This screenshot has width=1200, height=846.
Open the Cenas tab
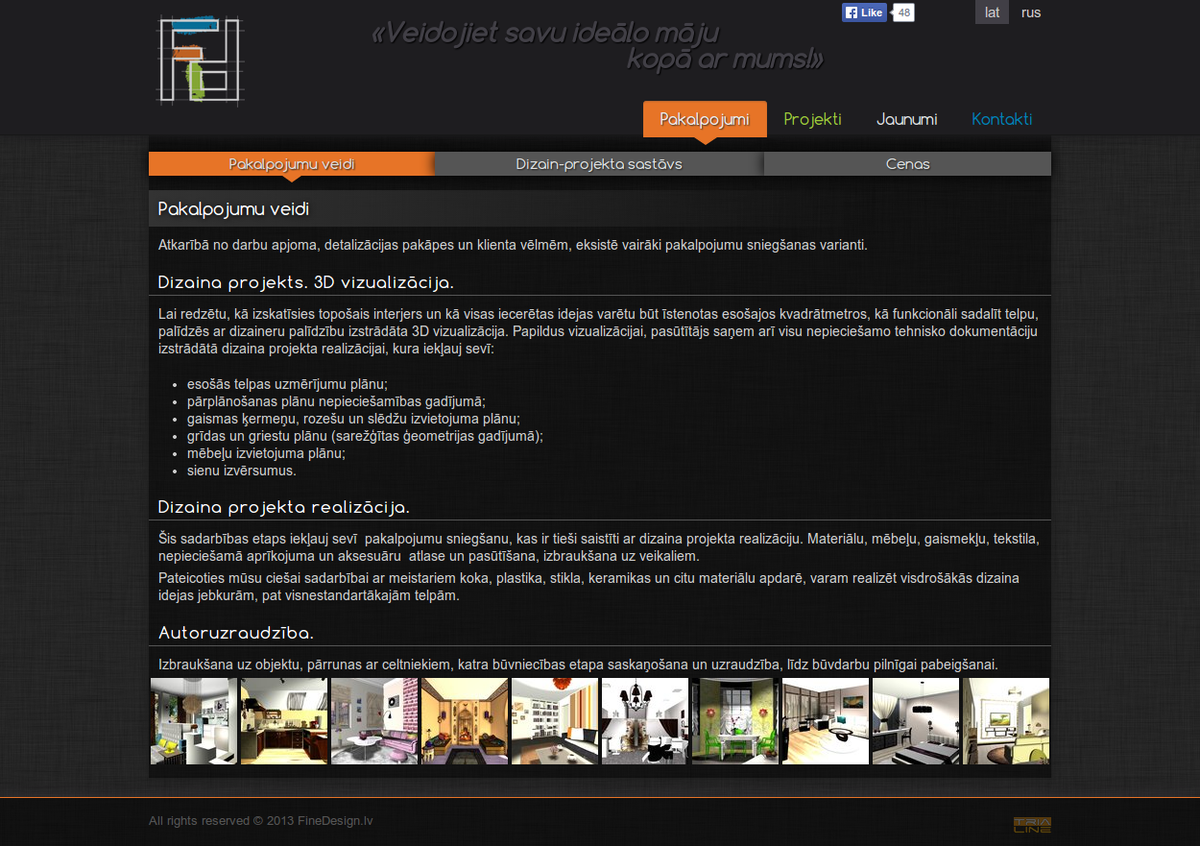tap(907, 164)
